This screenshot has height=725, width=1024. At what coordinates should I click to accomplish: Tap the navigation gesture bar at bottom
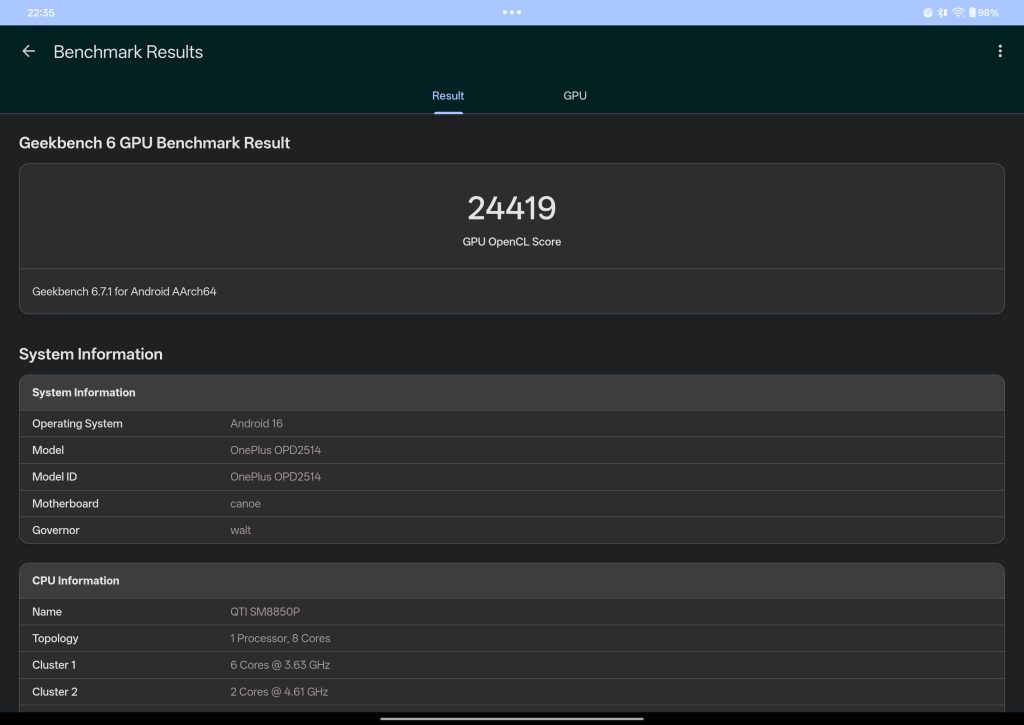[x=511, y=718]
